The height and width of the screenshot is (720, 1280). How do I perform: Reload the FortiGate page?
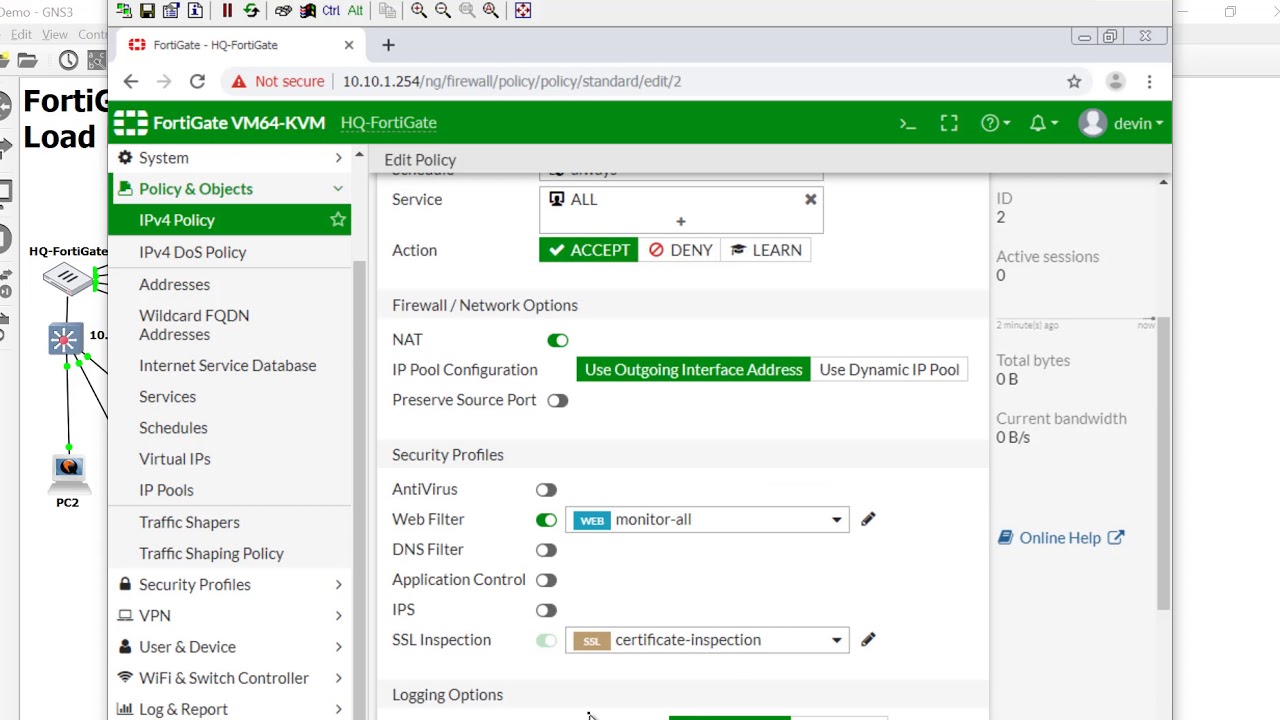click(x=197, y=81)
